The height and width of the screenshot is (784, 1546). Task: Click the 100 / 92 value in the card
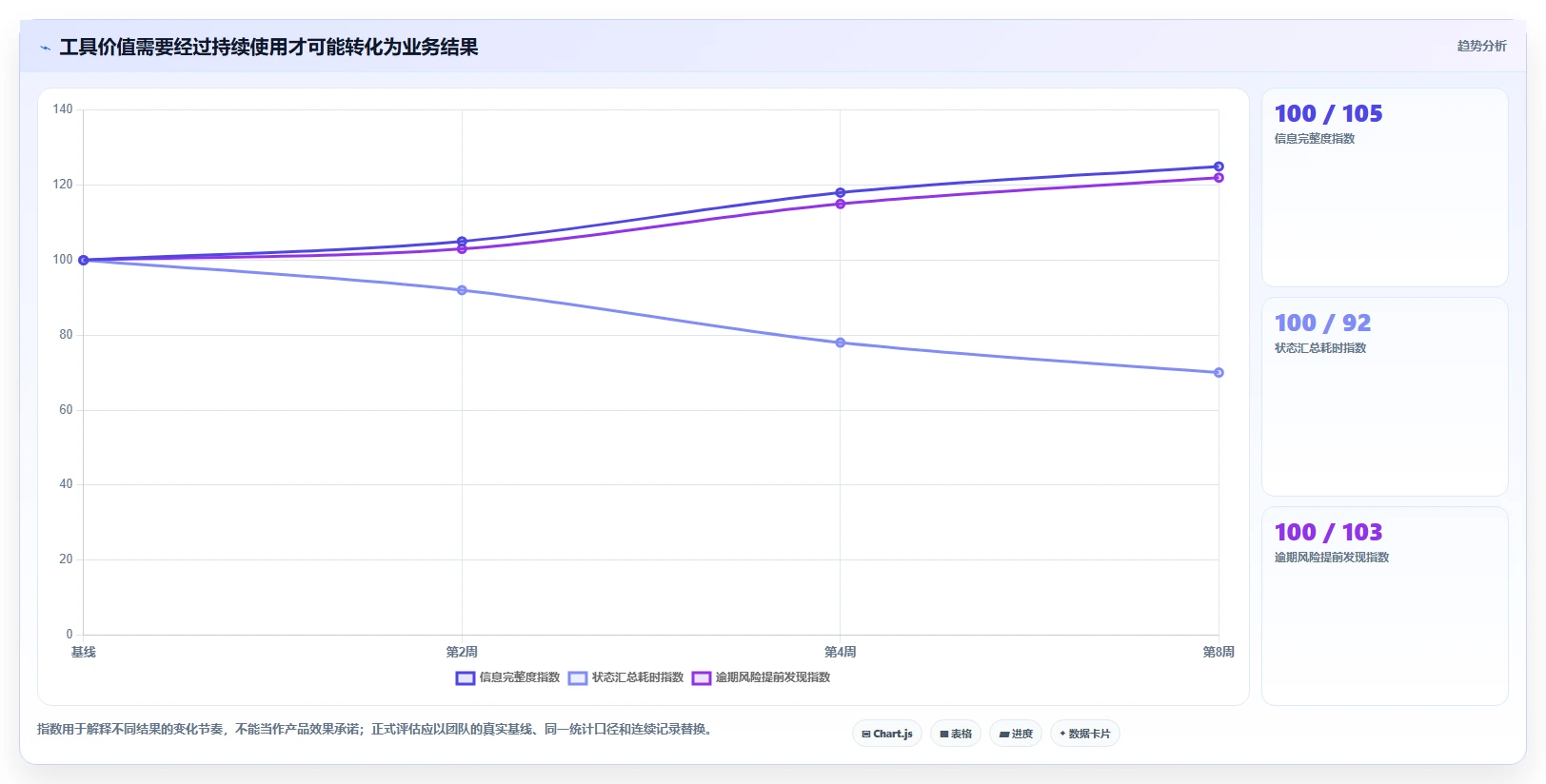click(1322, 323)
